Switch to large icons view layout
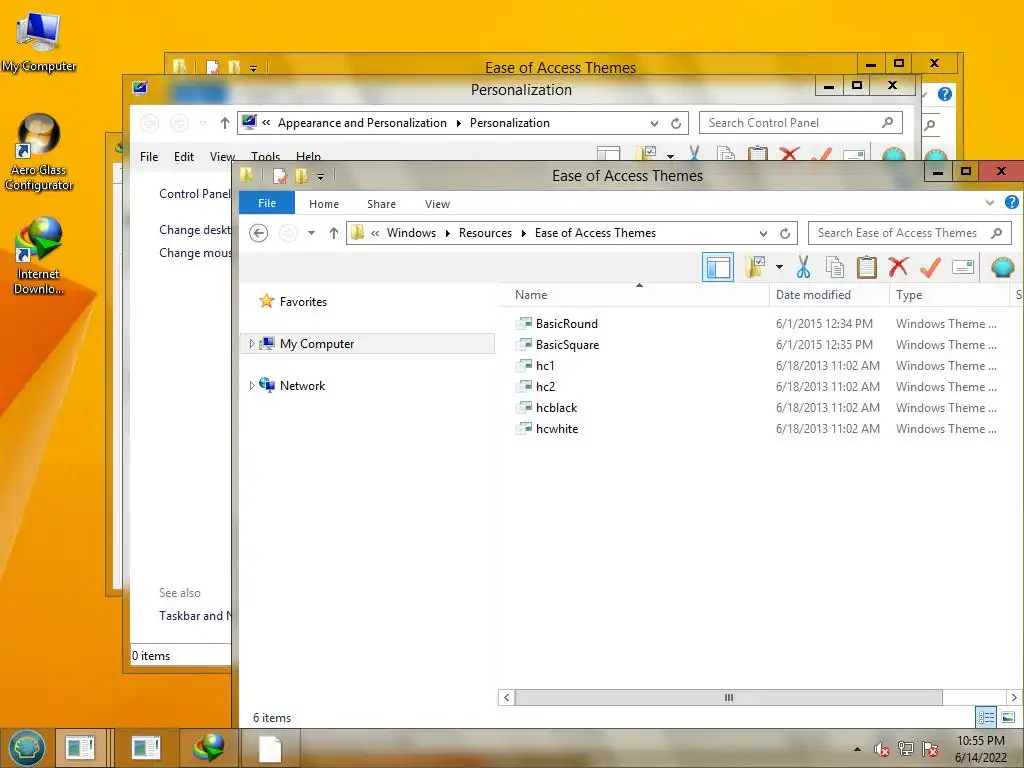 (1008, 717)
